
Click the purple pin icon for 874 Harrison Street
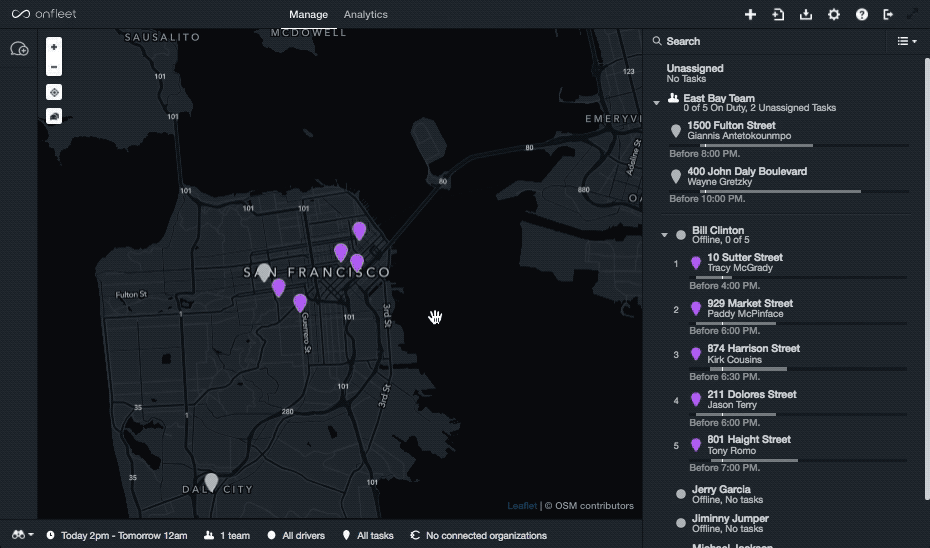(696, 354)
